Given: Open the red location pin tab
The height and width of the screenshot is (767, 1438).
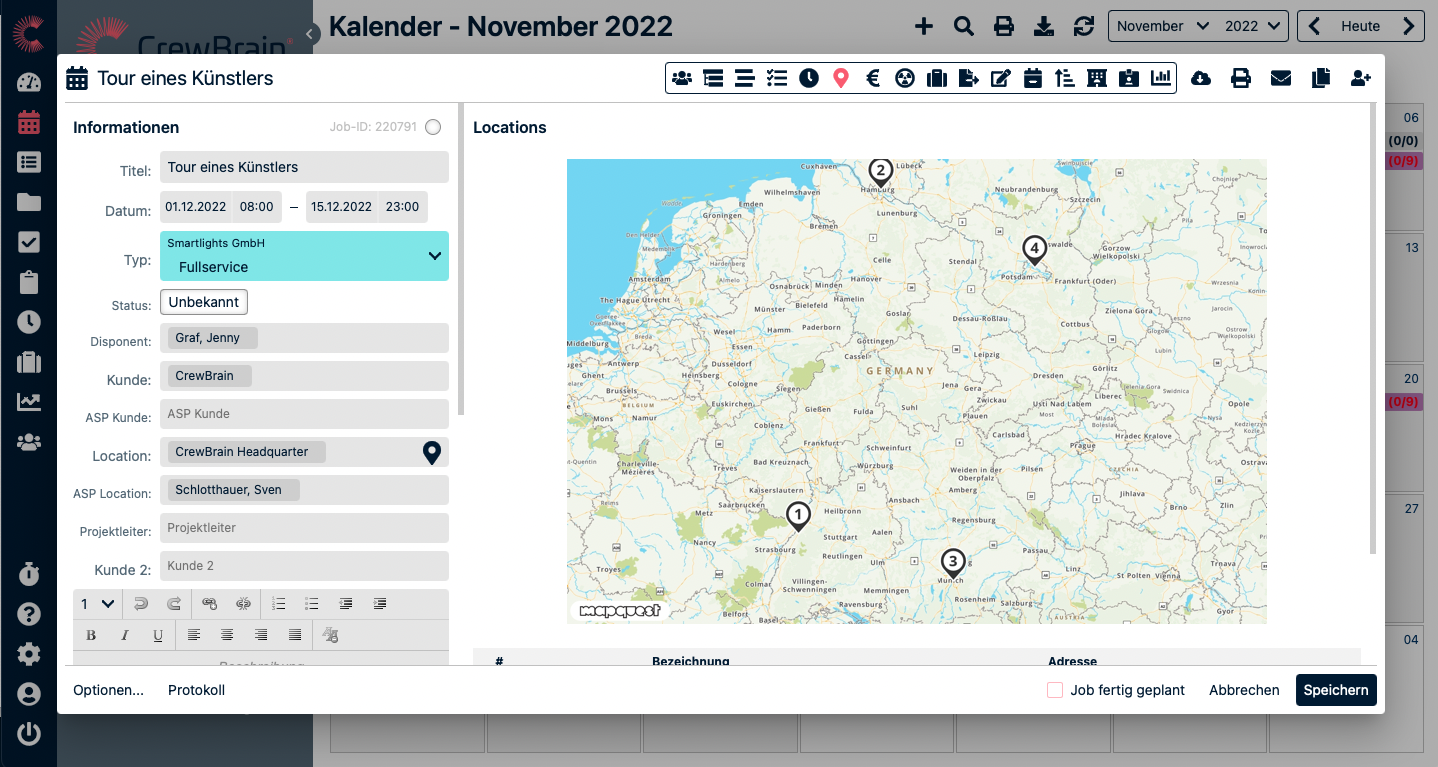Looking at the screenshot, I should click(x=841, y=78).
